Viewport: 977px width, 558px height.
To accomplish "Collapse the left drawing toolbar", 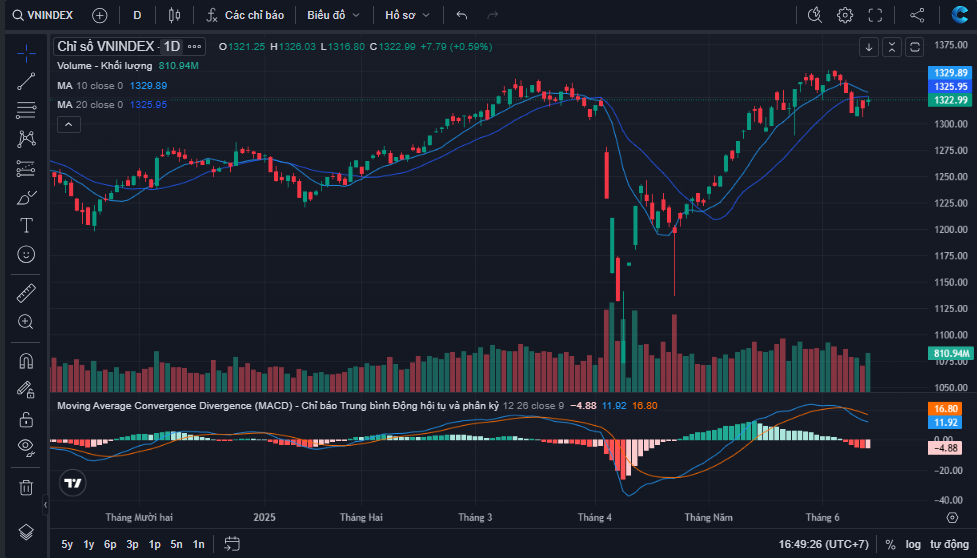I will (45, 505).
